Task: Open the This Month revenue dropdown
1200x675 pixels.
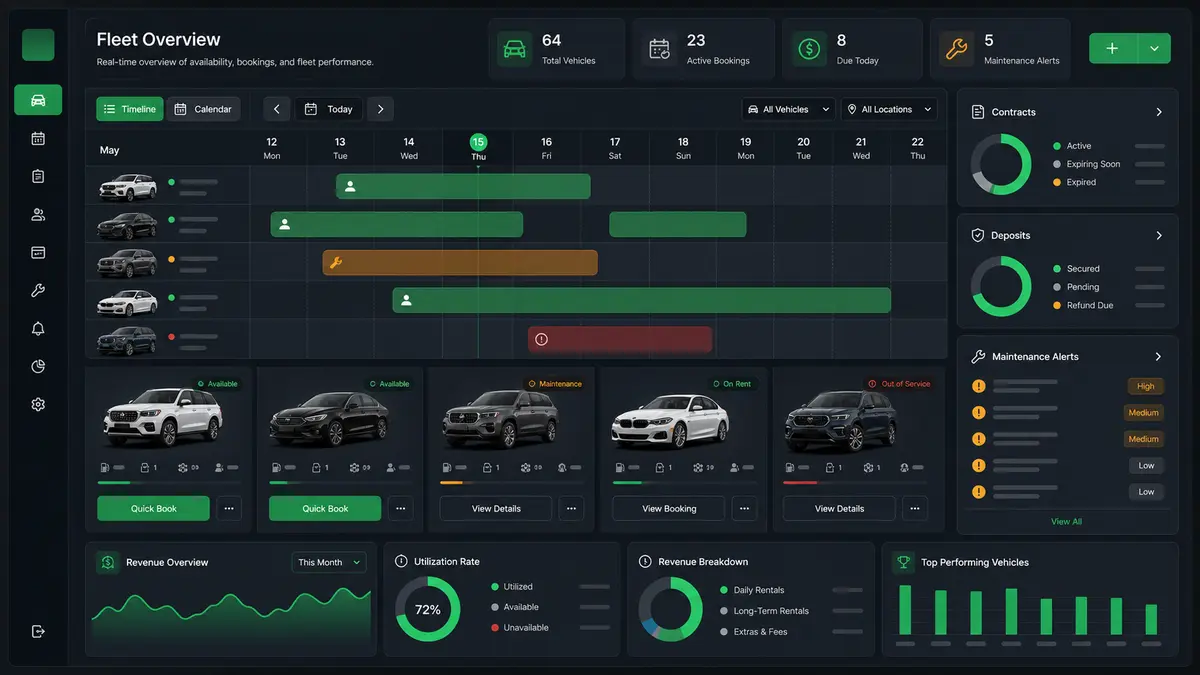Action: [x=329, y=562]
